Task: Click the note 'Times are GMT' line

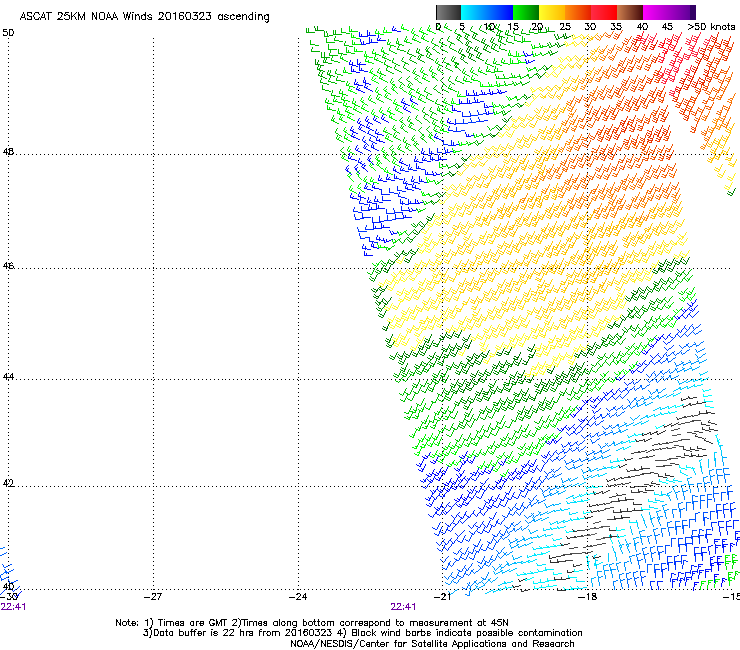Action: (x=312, y=623)
